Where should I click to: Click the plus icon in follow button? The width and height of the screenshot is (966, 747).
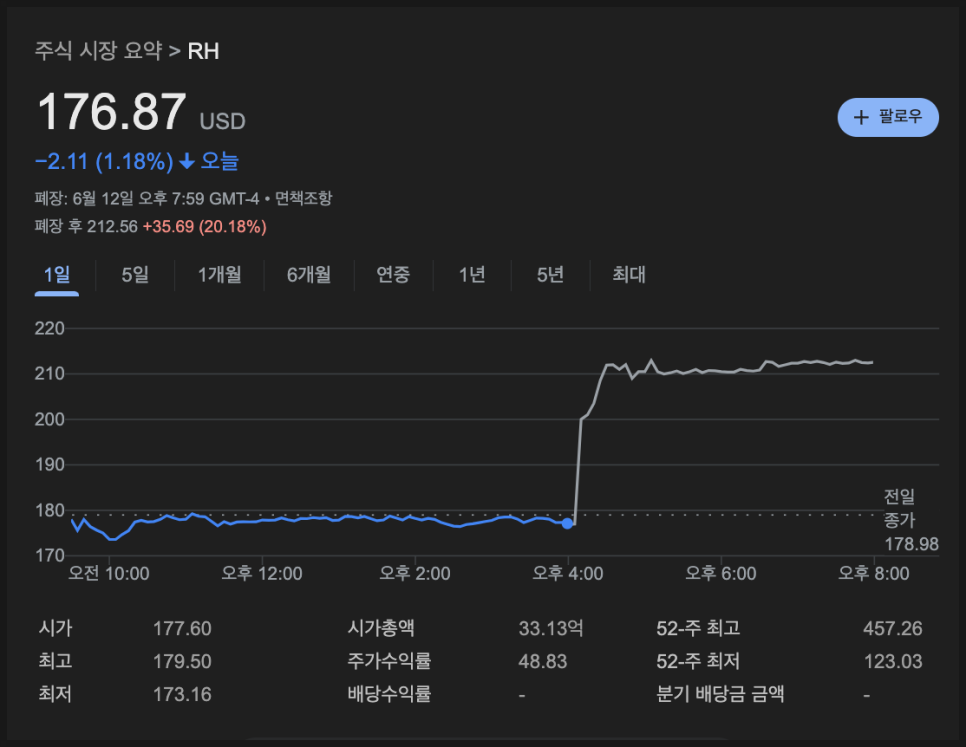[x=861, y=117]
